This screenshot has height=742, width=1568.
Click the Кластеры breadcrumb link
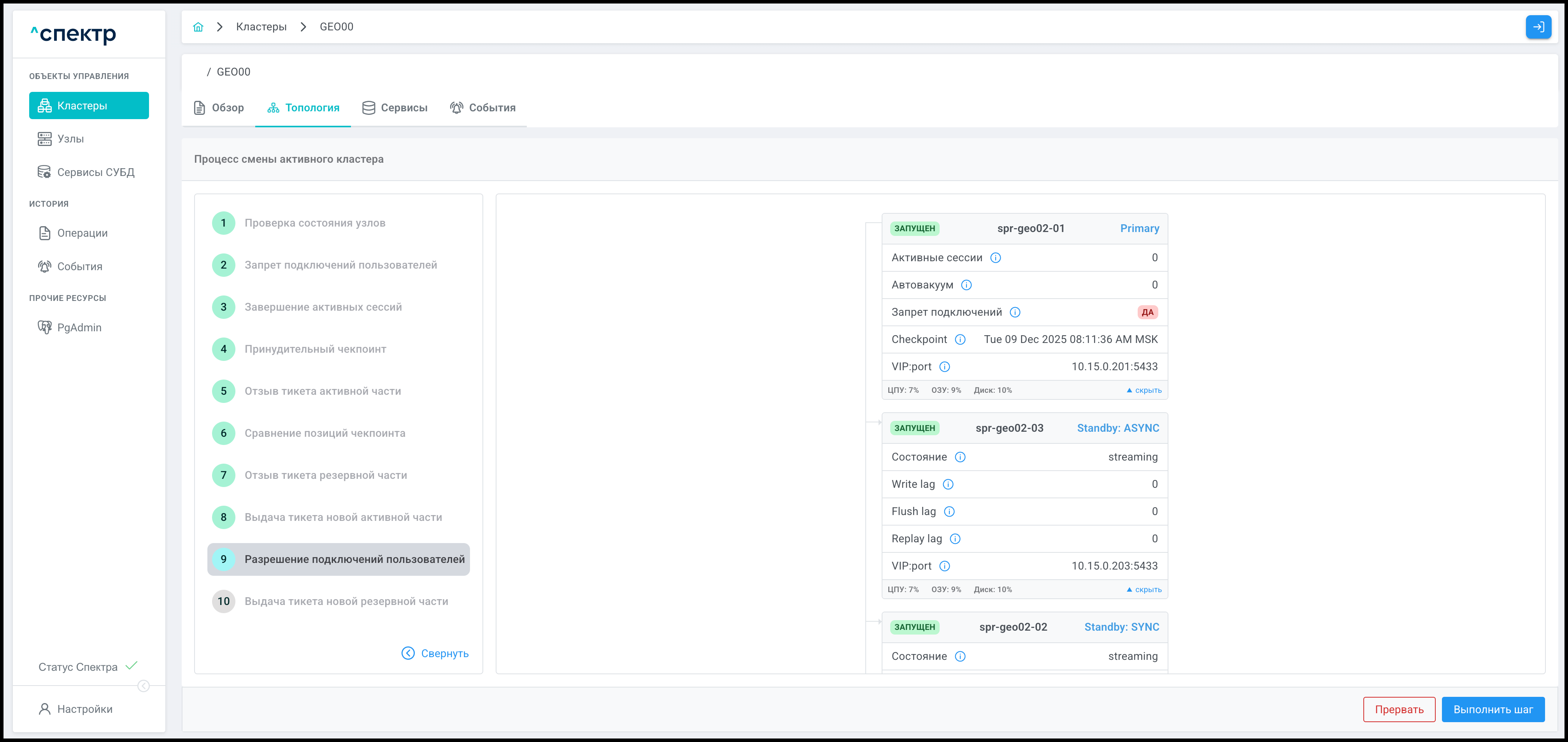(261, 27)
